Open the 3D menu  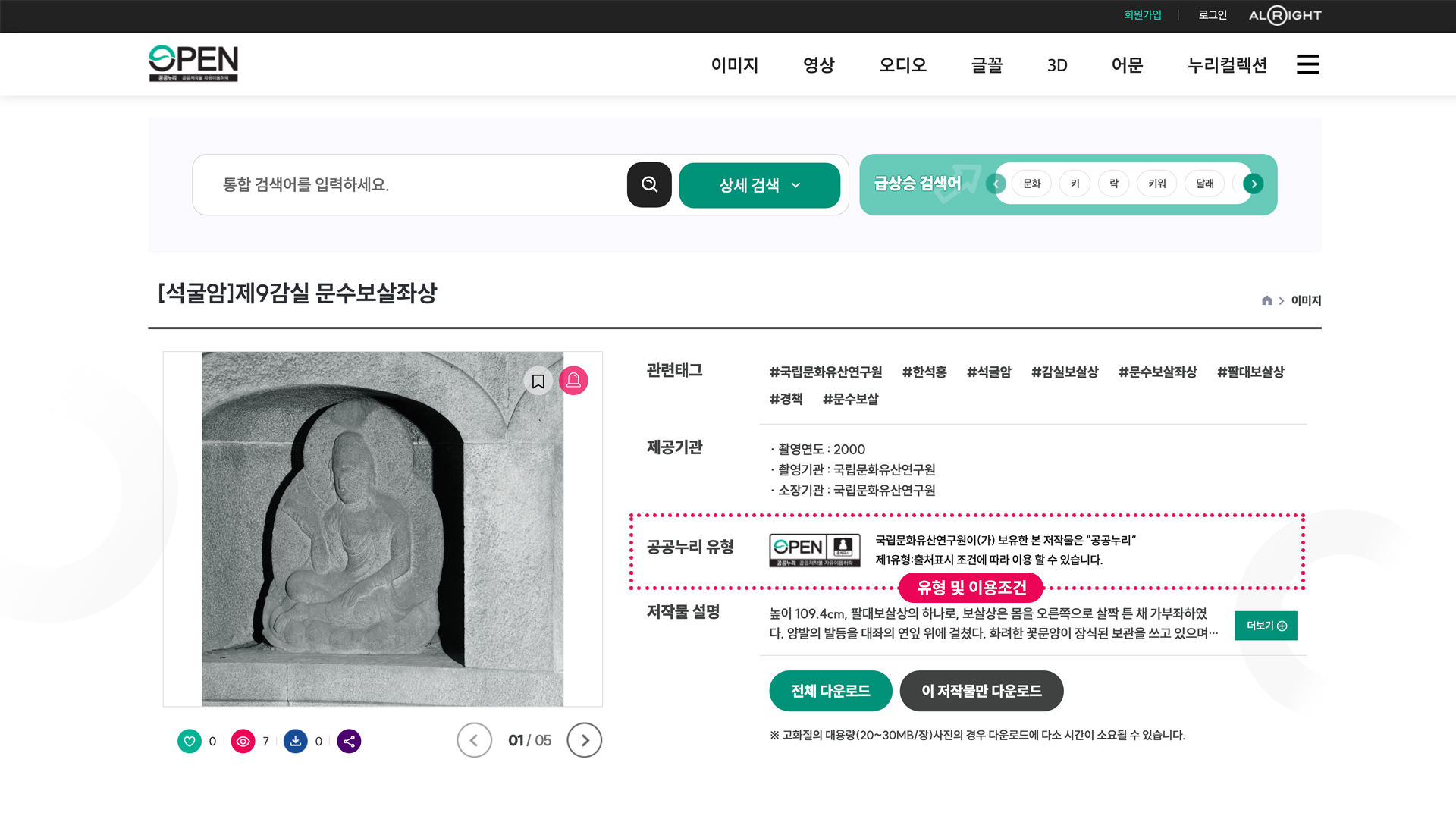point(1057,65)
